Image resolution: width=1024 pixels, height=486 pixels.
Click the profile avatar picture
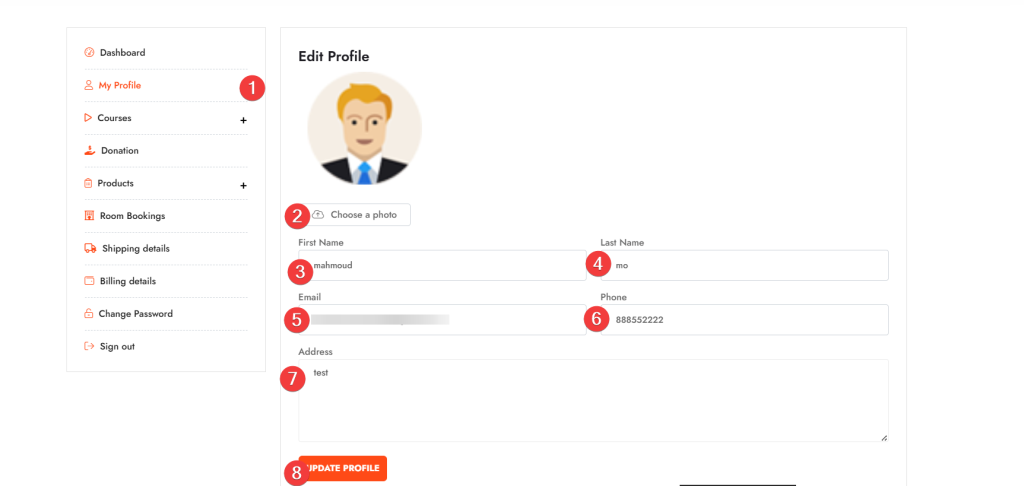[365, 129]
